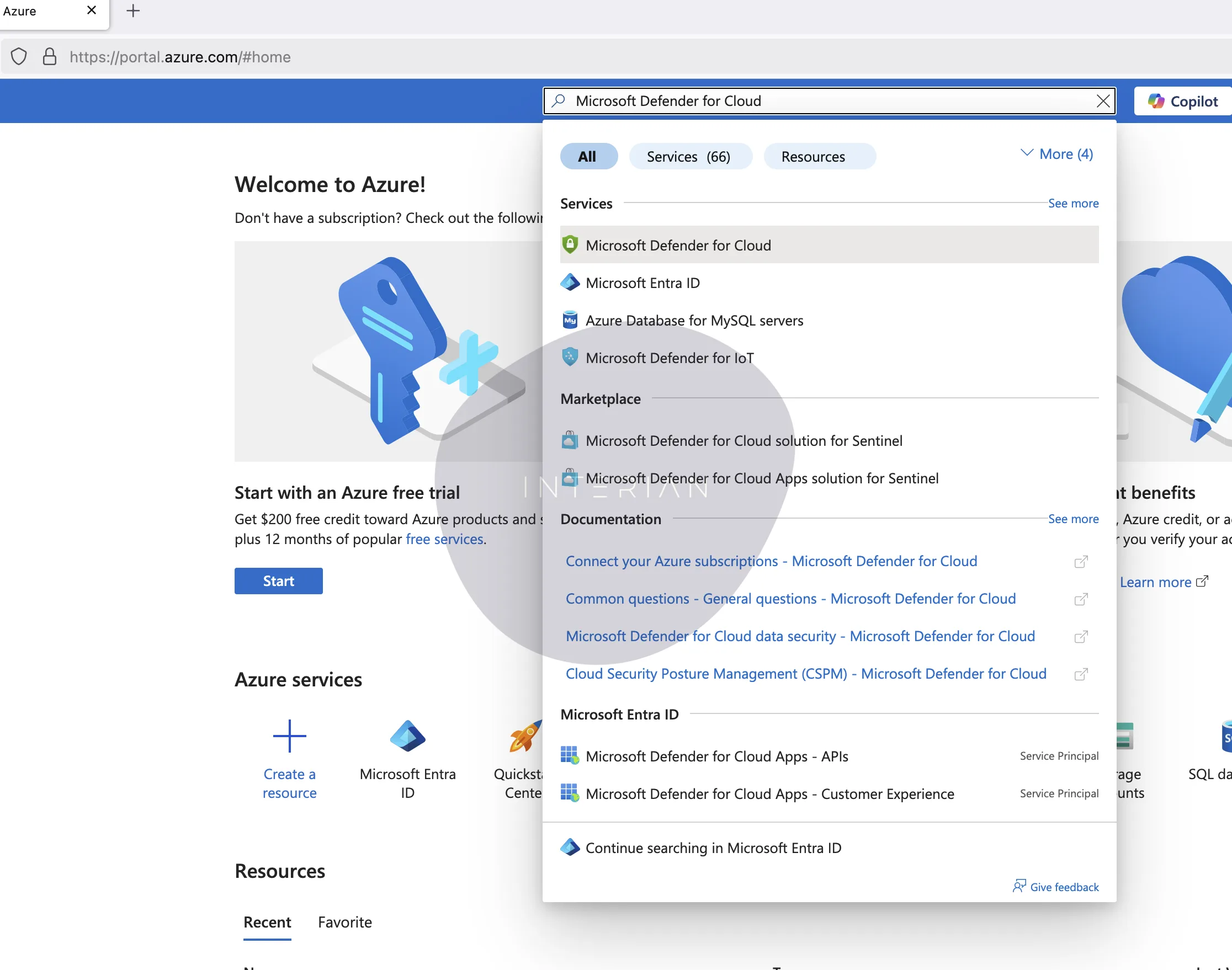The width and height of the screenshot is (1232, 970).
Task: Click the Microsoft Defender for Cloud shield icon
Action: 570,245
